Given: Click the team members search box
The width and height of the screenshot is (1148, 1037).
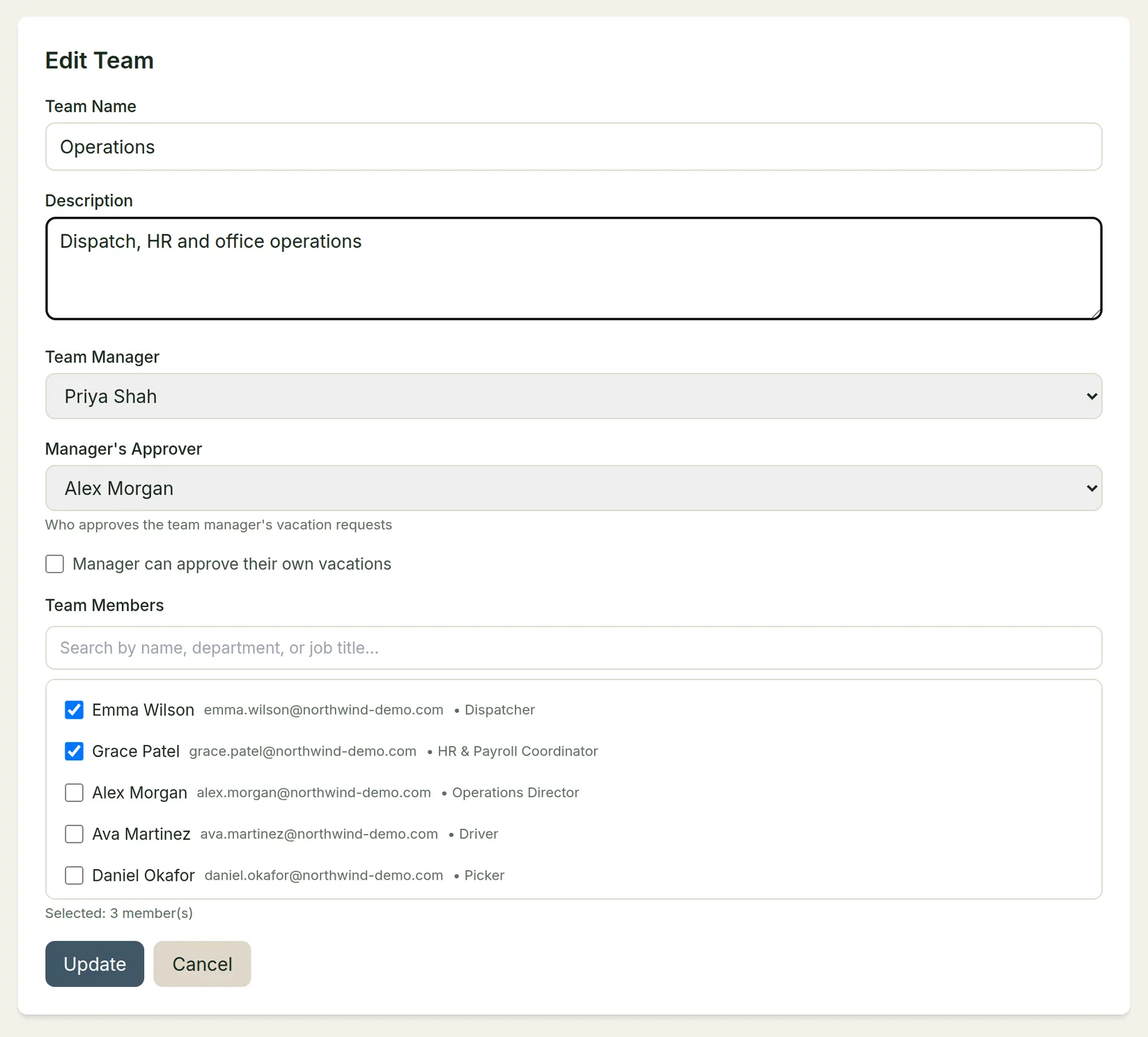Looking at the screenshot, I should 573,647.
